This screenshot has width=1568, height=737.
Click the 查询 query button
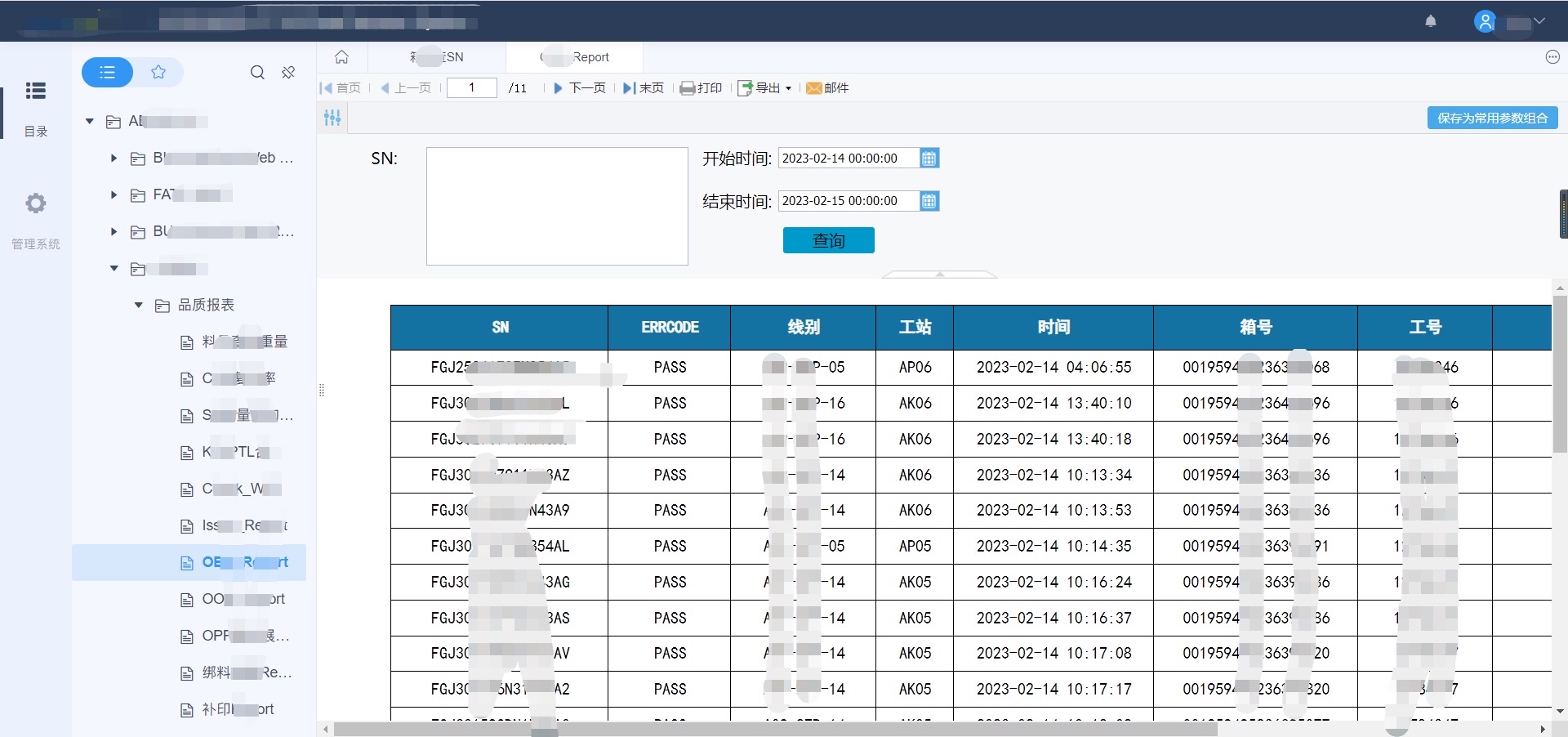point(828,240)
